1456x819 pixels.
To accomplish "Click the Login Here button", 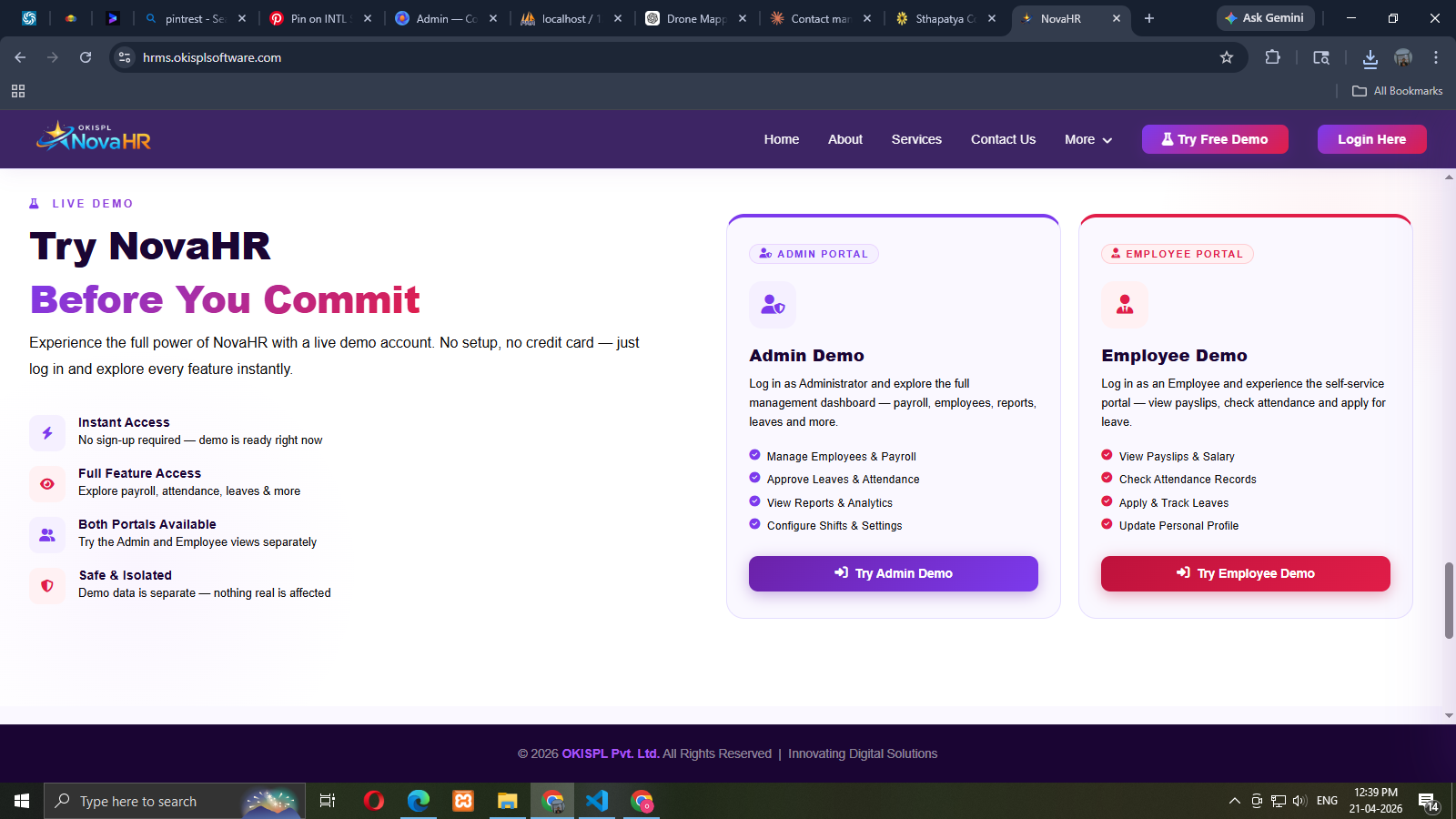I will point(1372,139).
